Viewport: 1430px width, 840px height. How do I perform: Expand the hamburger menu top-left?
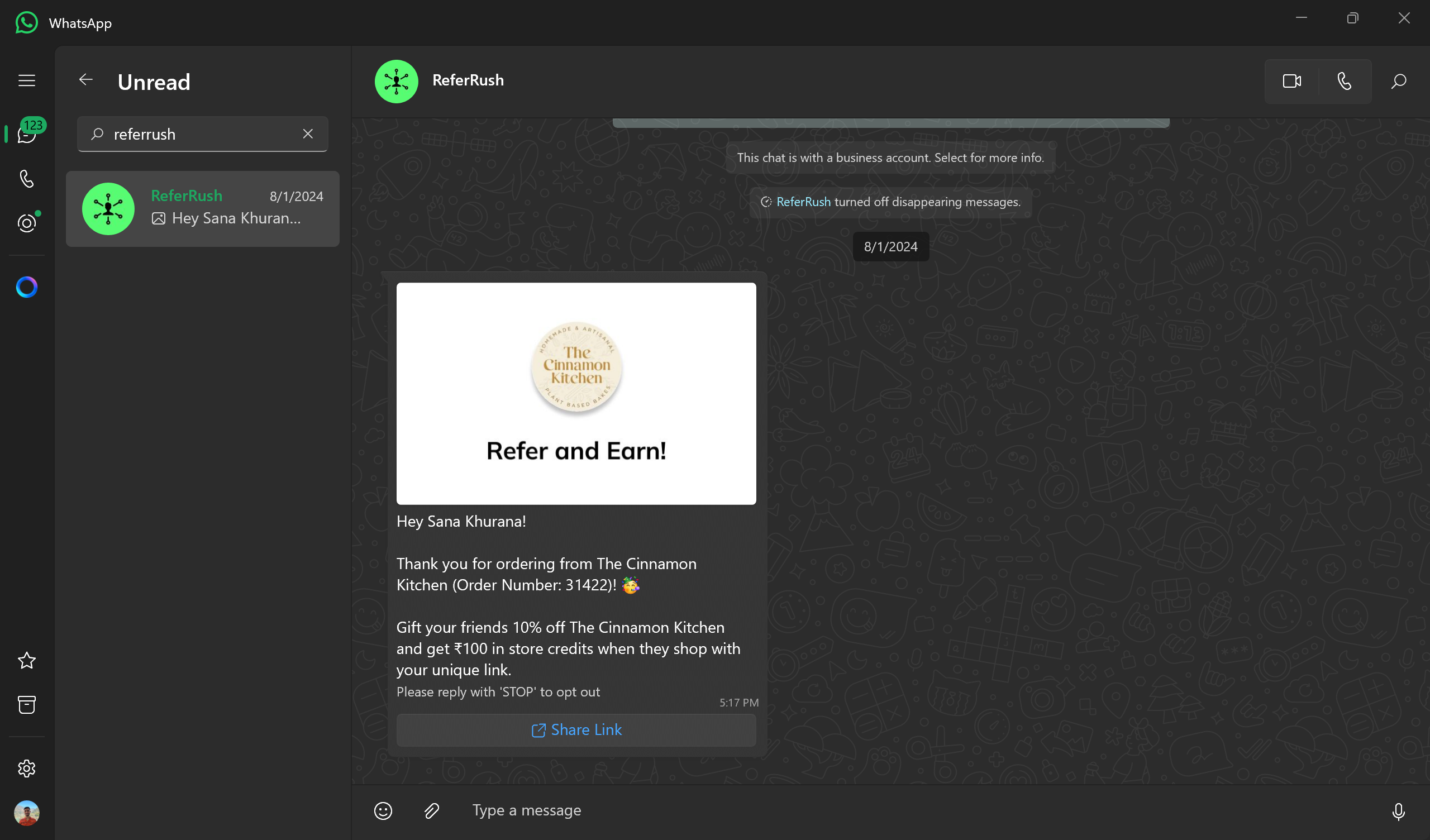(27, 80)
